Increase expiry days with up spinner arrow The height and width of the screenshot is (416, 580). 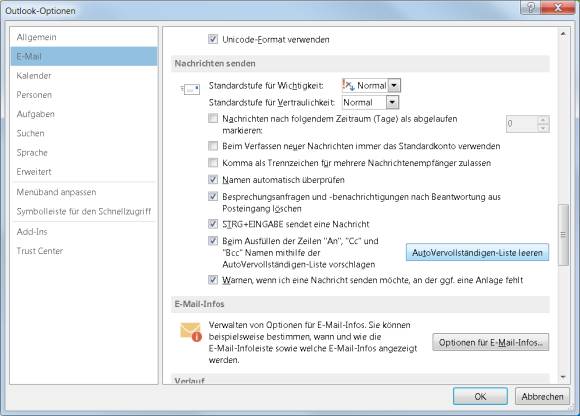(543, 120)
